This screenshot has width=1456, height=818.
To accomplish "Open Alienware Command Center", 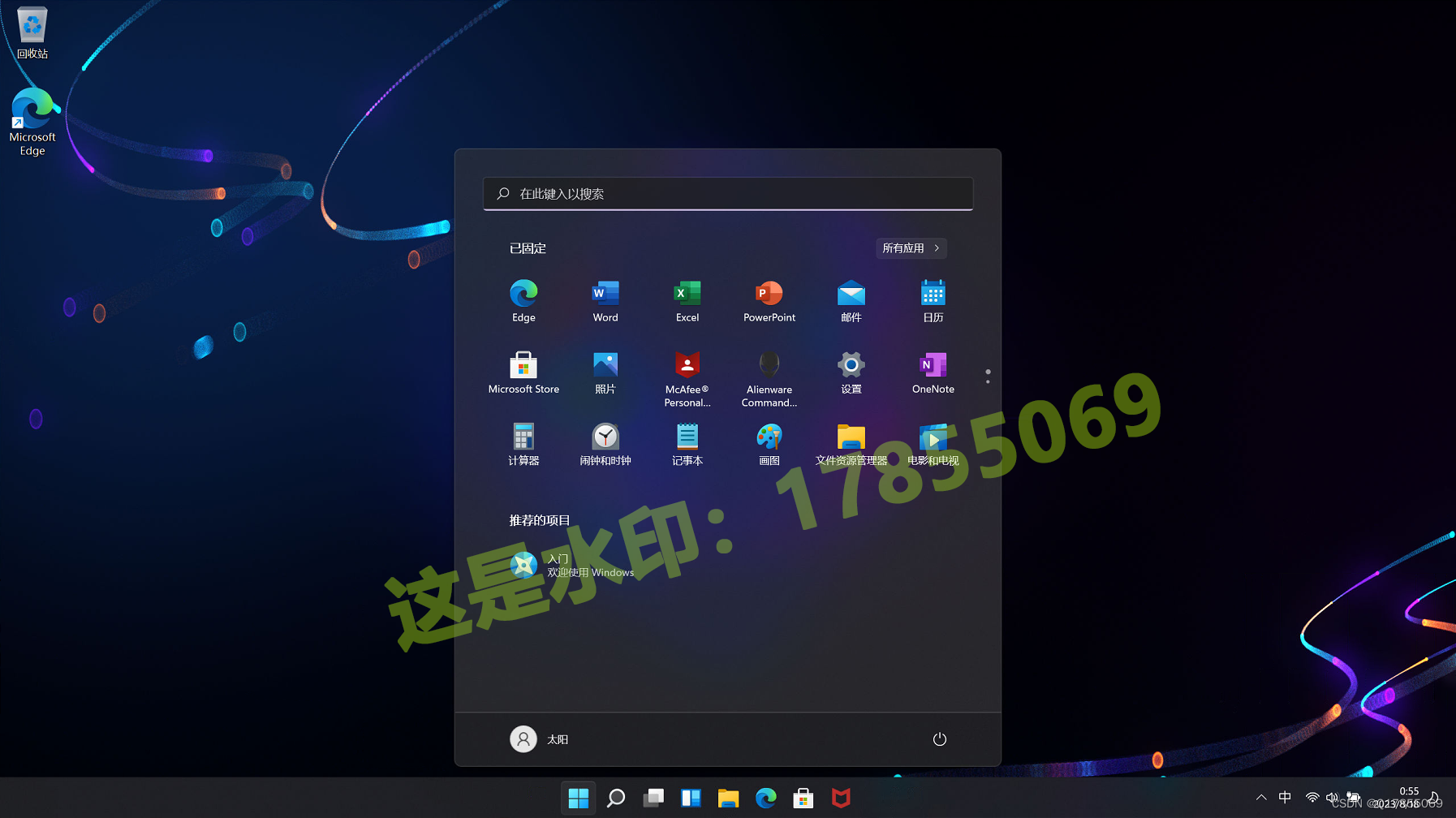I will pyautogui.click(x=769, y=379).
